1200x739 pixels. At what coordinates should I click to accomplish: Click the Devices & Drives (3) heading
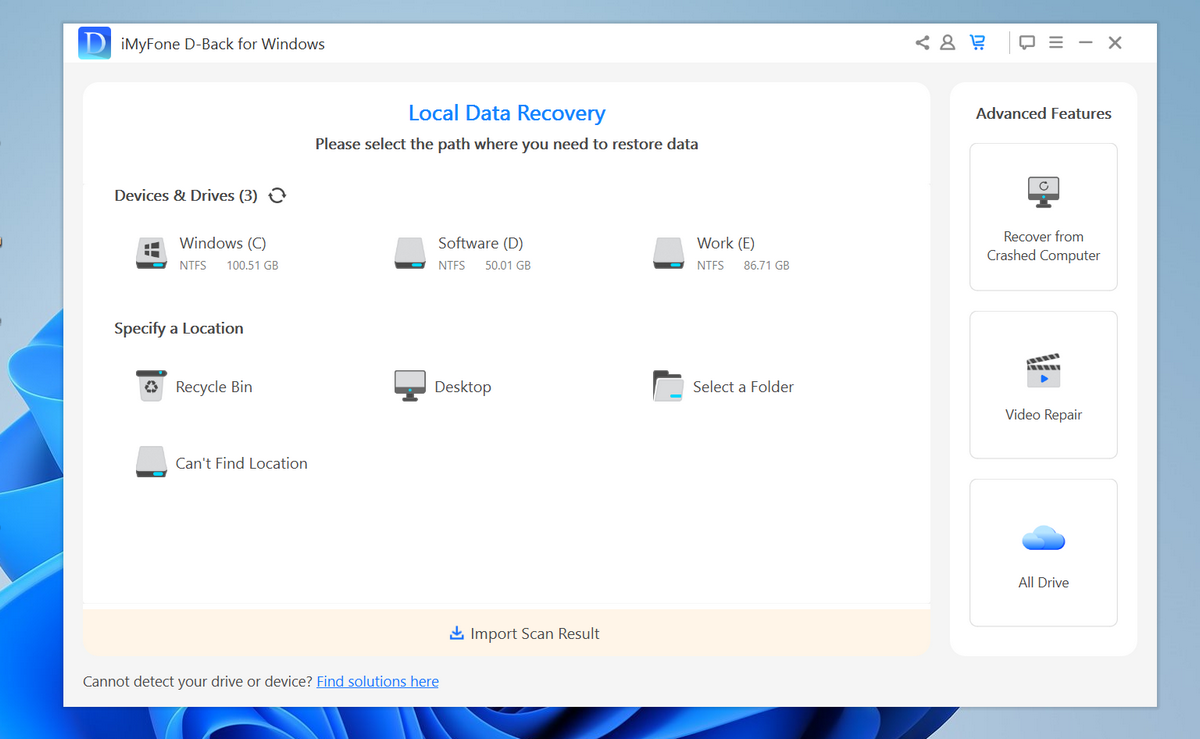[186, 195]
